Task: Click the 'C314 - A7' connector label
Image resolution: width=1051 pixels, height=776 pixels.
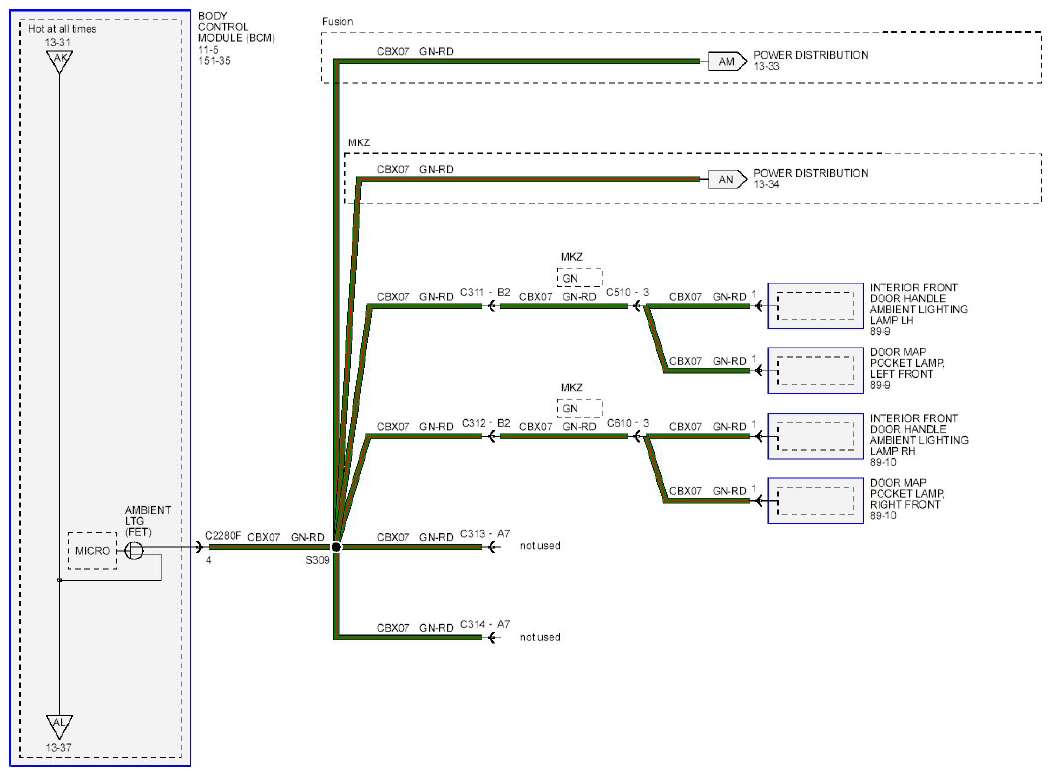Action: pyautogui.click(x=485, y=625)
